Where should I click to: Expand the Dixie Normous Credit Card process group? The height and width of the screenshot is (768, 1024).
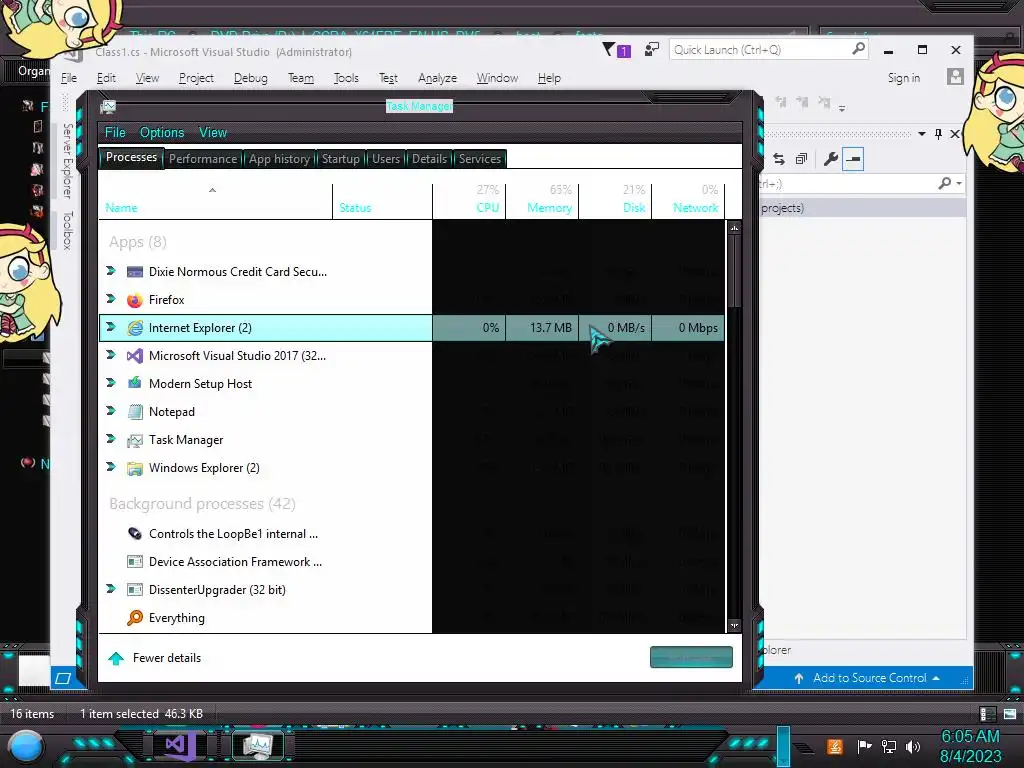tap(111, 271)
